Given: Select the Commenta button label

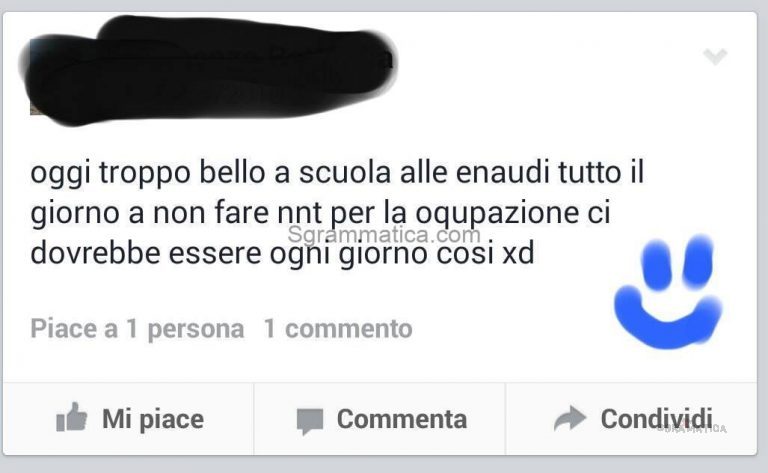Looking at the screenshot, I should tap(402, 419).
